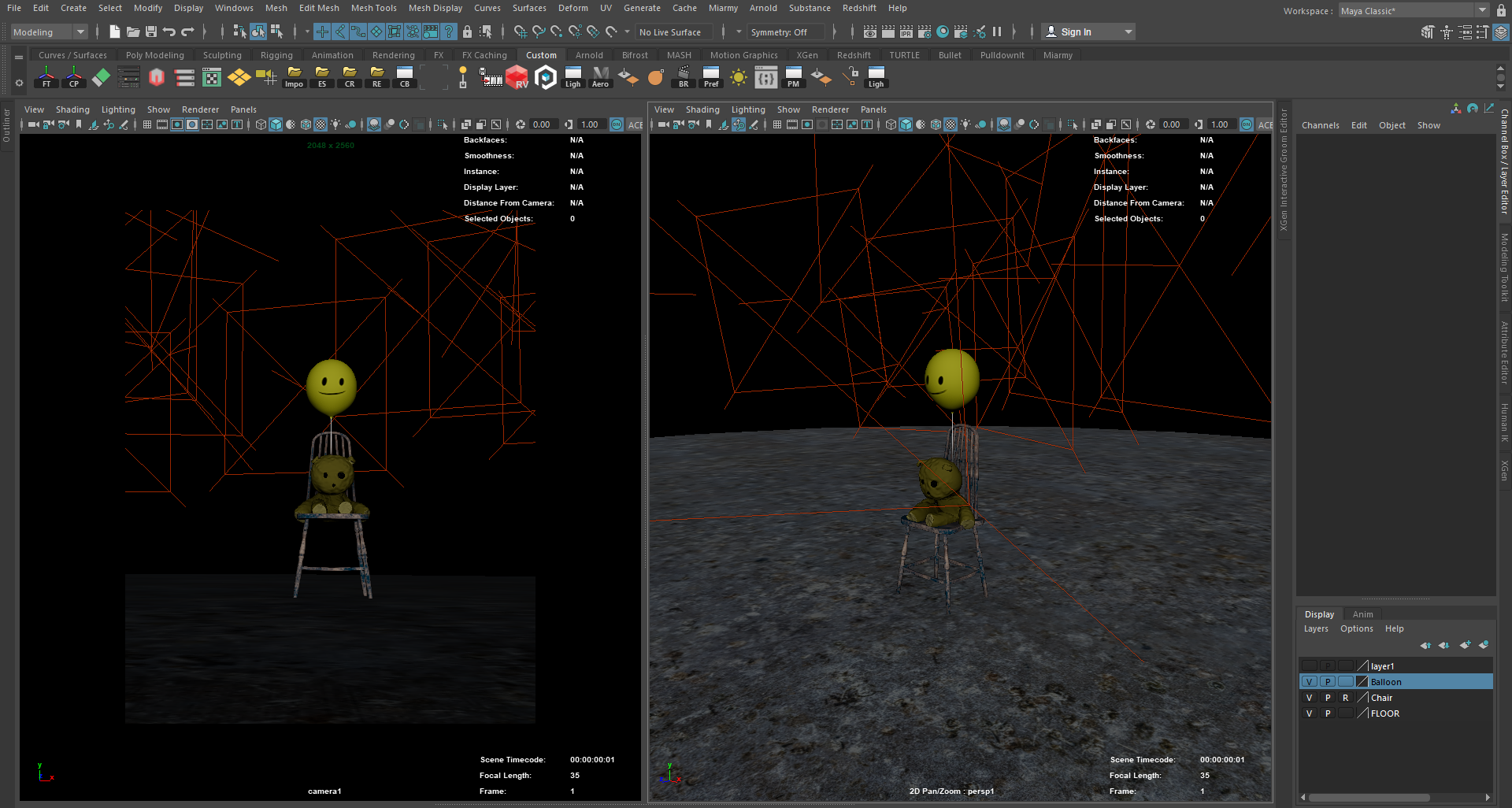Click the Redshift RV red cube shelf icon

point(517,77)
